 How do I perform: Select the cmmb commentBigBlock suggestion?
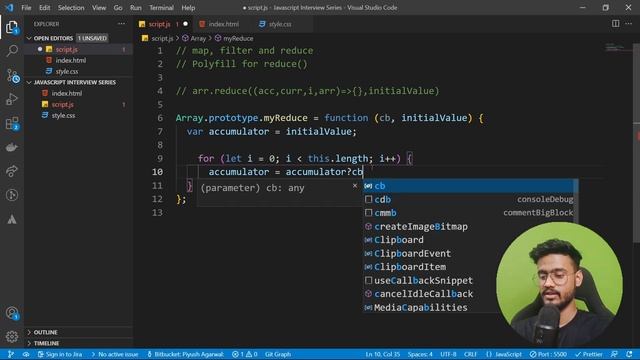468,213
